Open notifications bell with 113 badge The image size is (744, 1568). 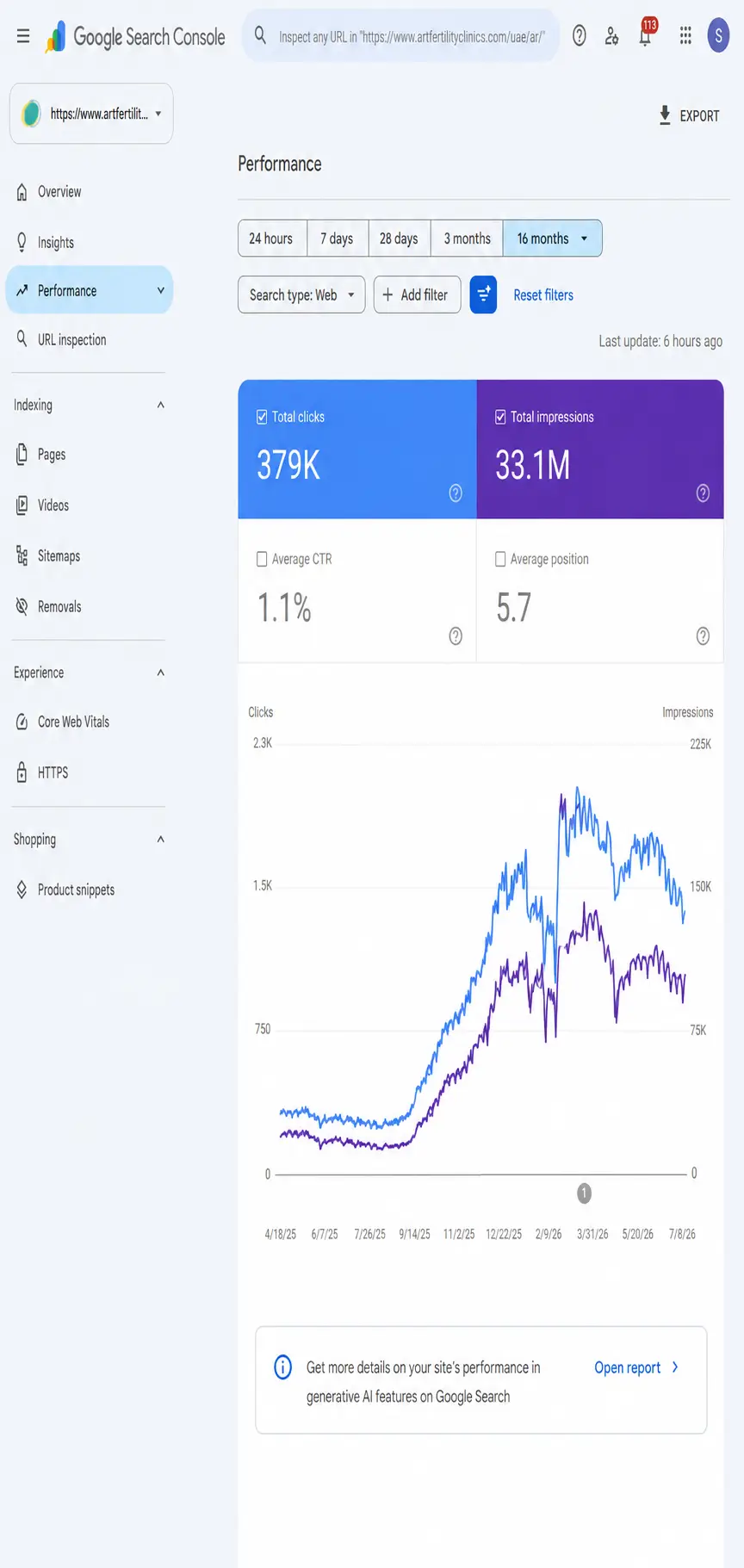[x=645, y=34]
